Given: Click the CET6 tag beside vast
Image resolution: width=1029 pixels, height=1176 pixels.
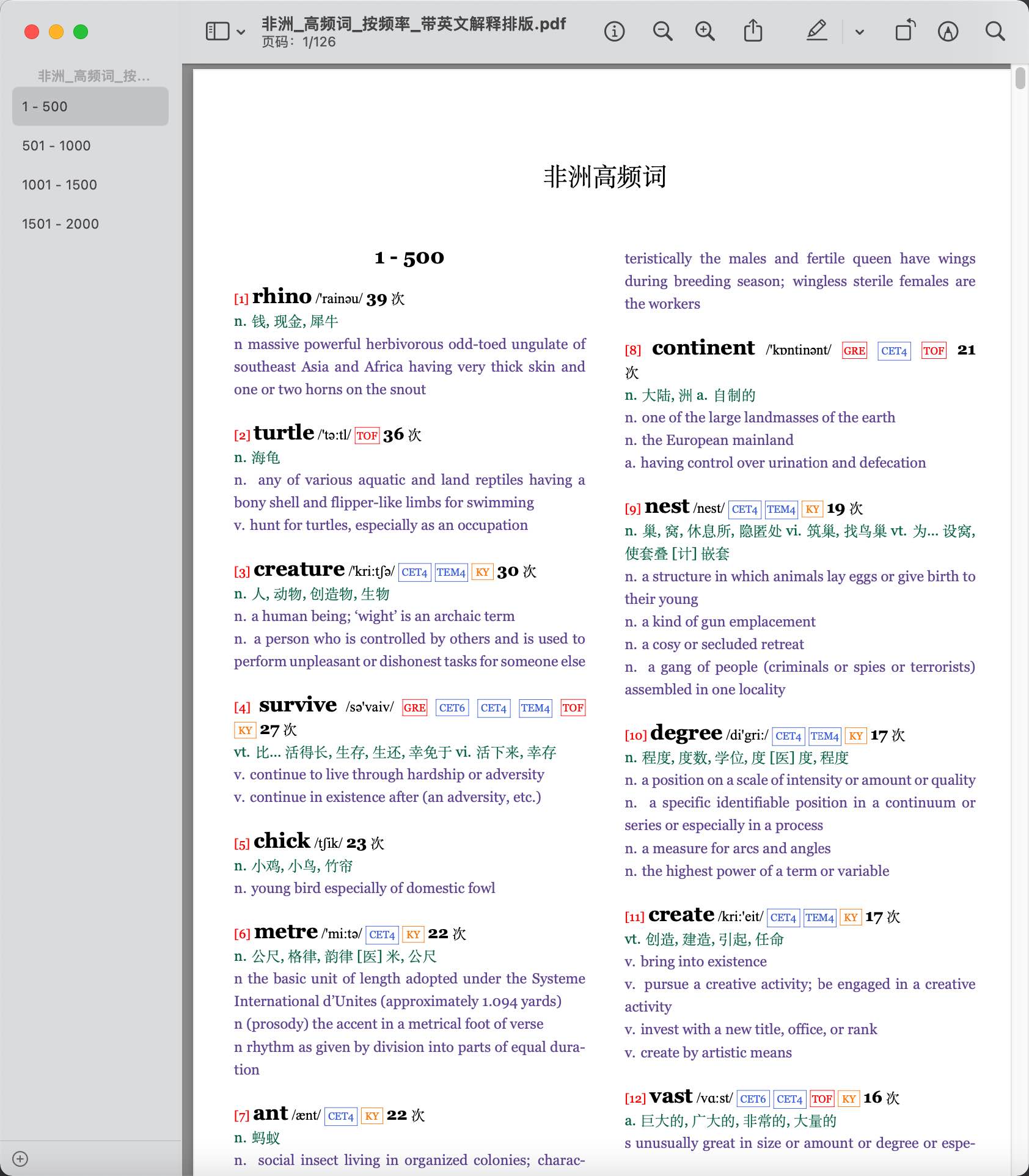Looking at the screenshot, I should pyautogui.click(x=753, y=1099).
